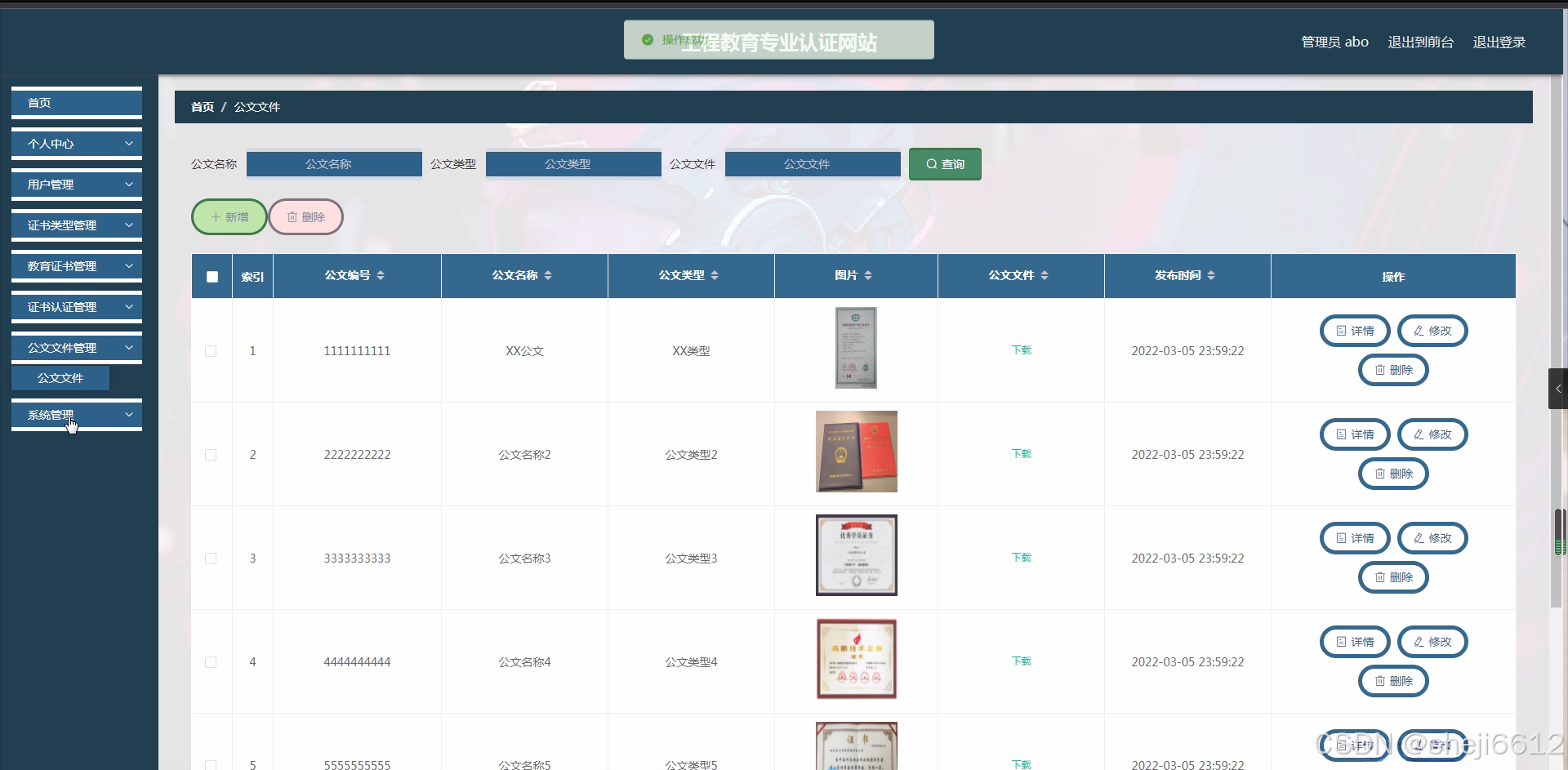Click the 查询 search button

(945, 164)
